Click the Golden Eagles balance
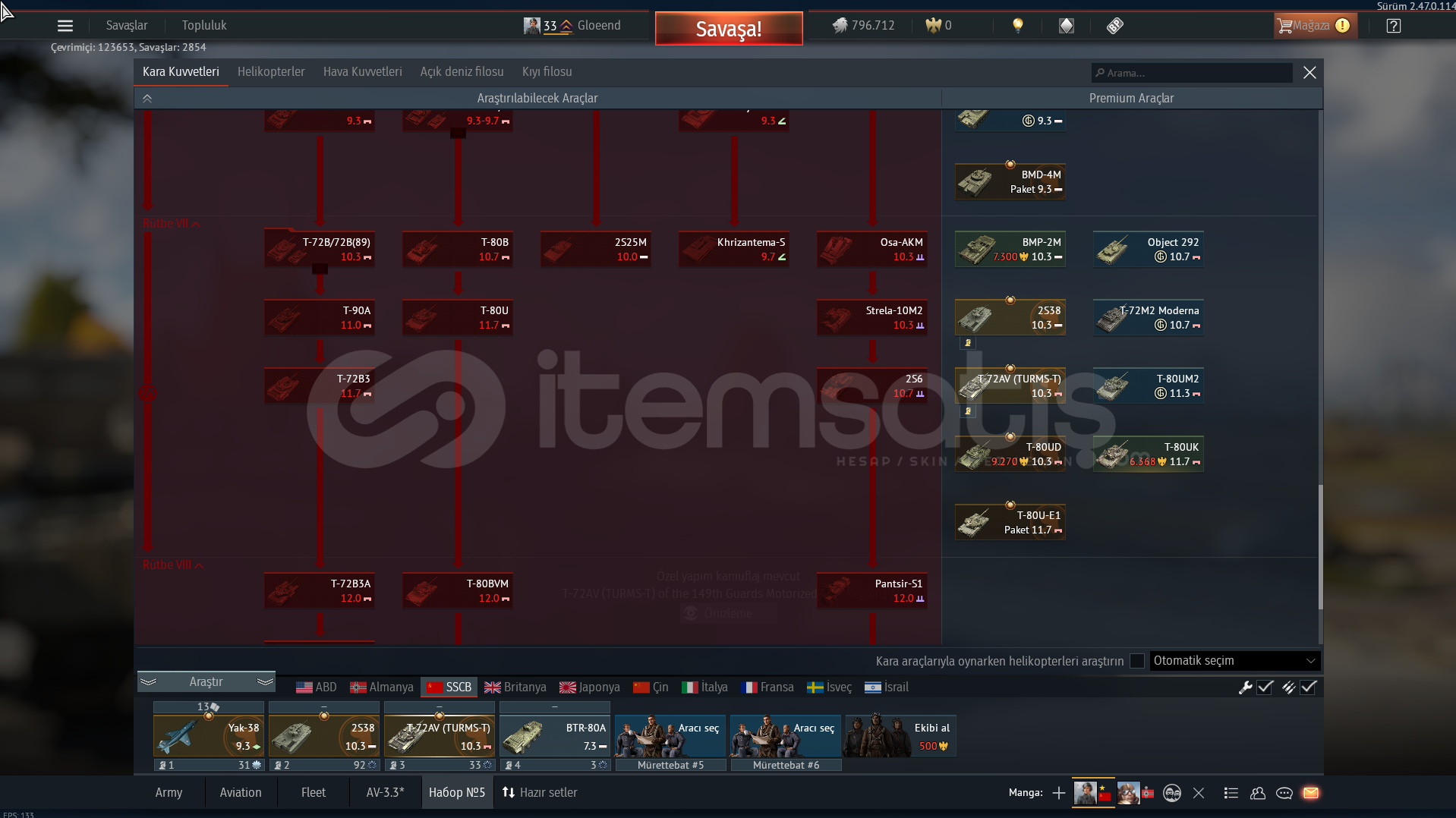 point(939,26)
